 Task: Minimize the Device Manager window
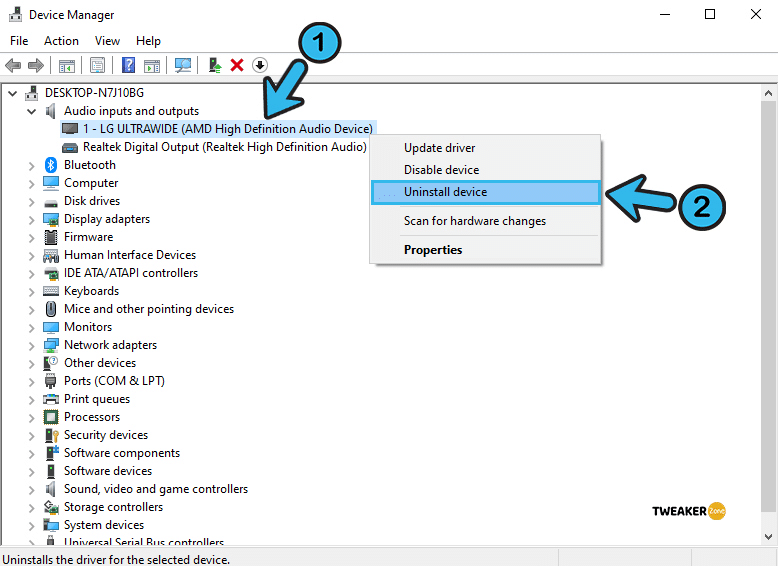click(x=665, y=14)
